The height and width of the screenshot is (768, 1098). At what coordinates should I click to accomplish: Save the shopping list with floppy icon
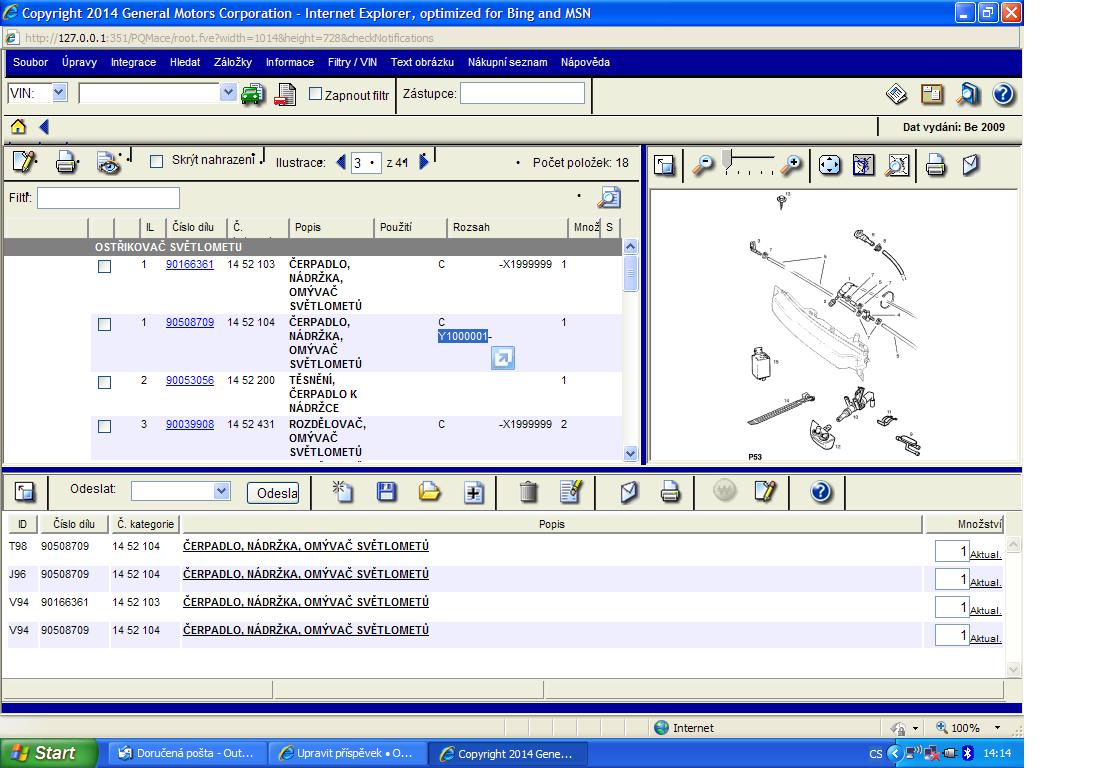coord(386,491)
